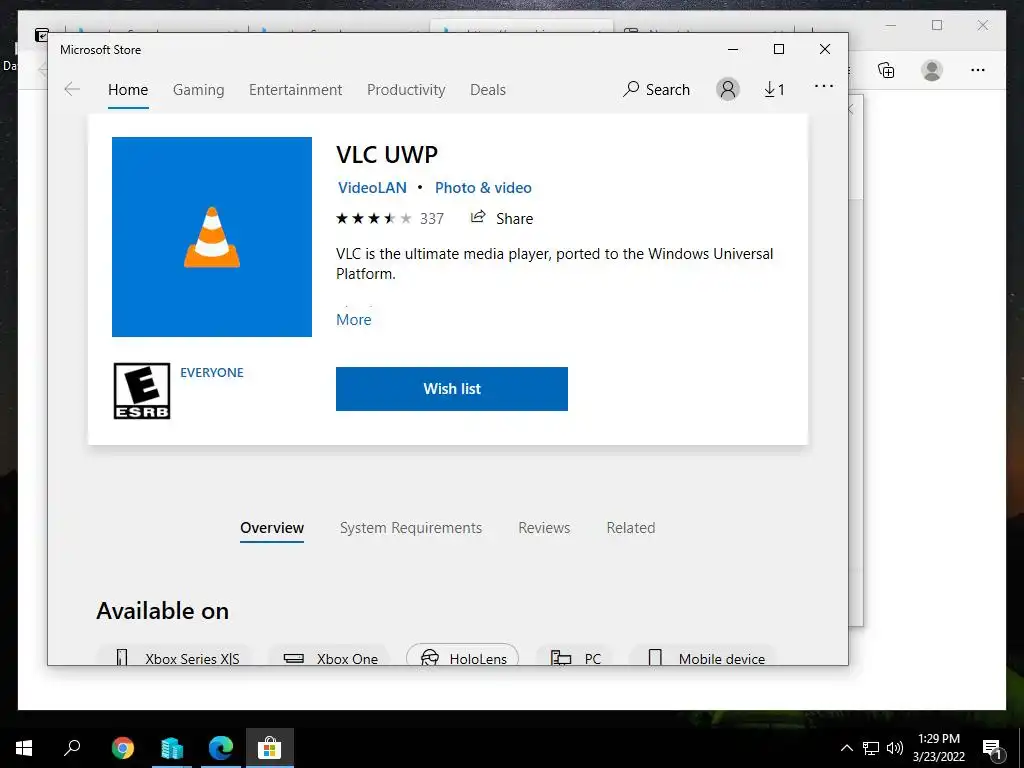1024x768 pixels.
Task: Open the Entertainment tab
Action: coord(295,89)
